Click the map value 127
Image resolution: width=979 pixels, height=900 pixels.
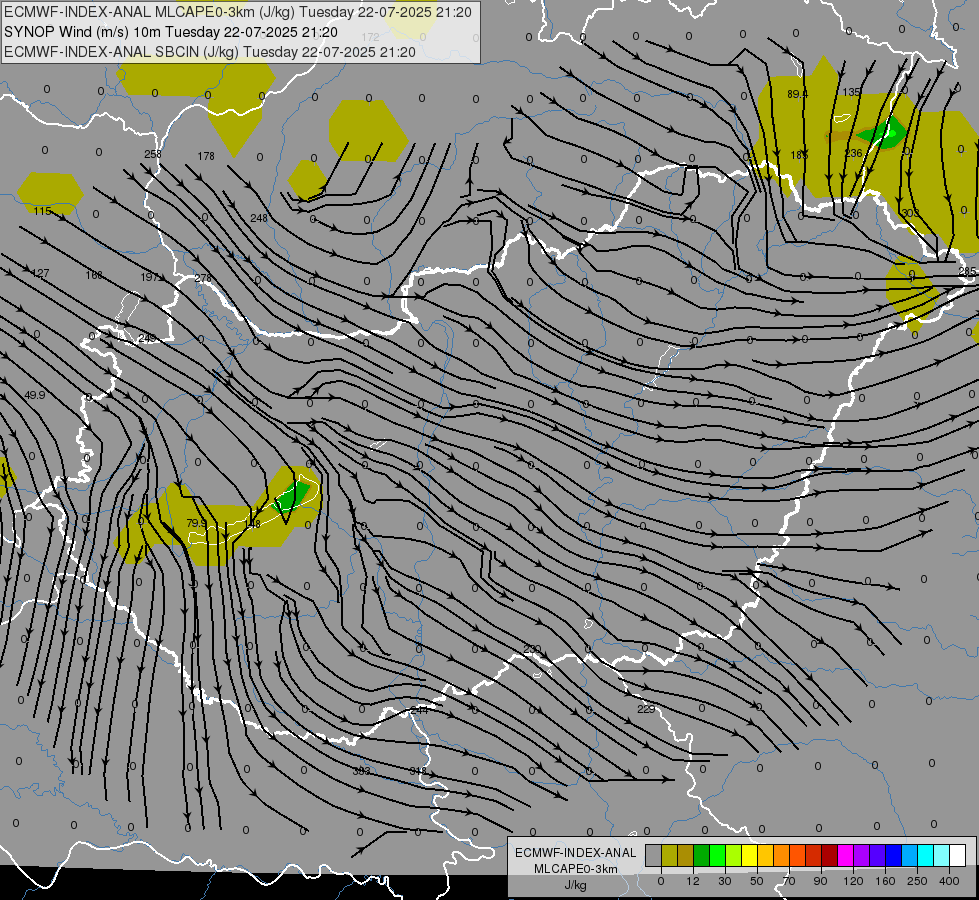click(40, 274)
